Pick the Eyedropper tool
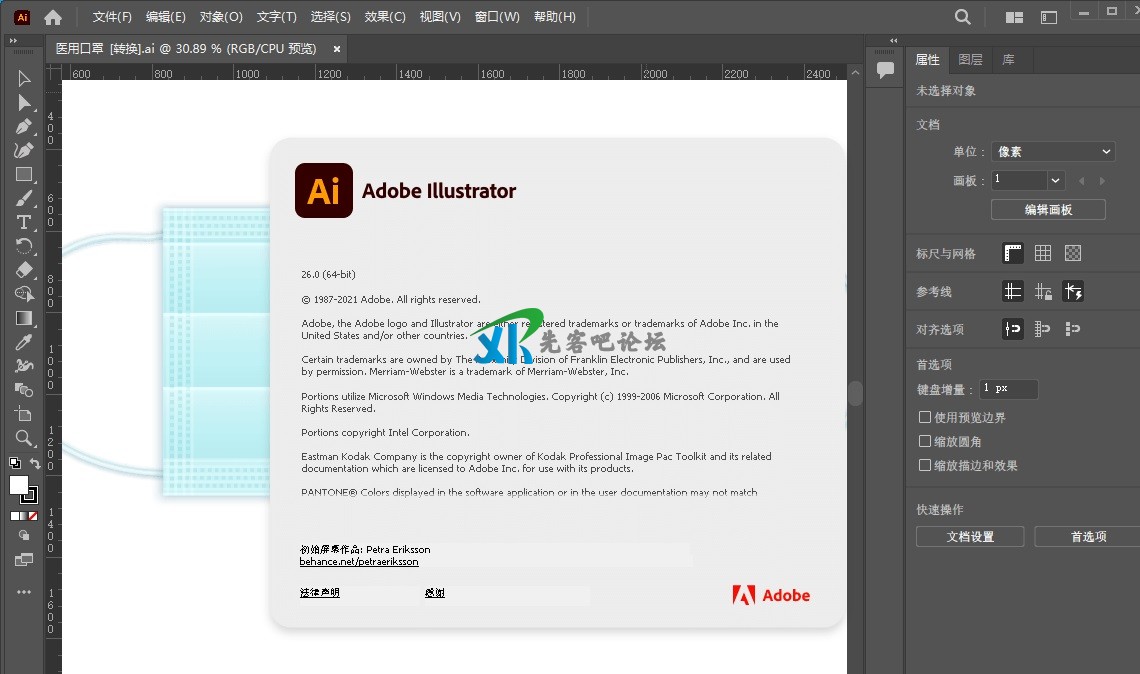This screenshot has height=674, width=1140. (24, 342)
